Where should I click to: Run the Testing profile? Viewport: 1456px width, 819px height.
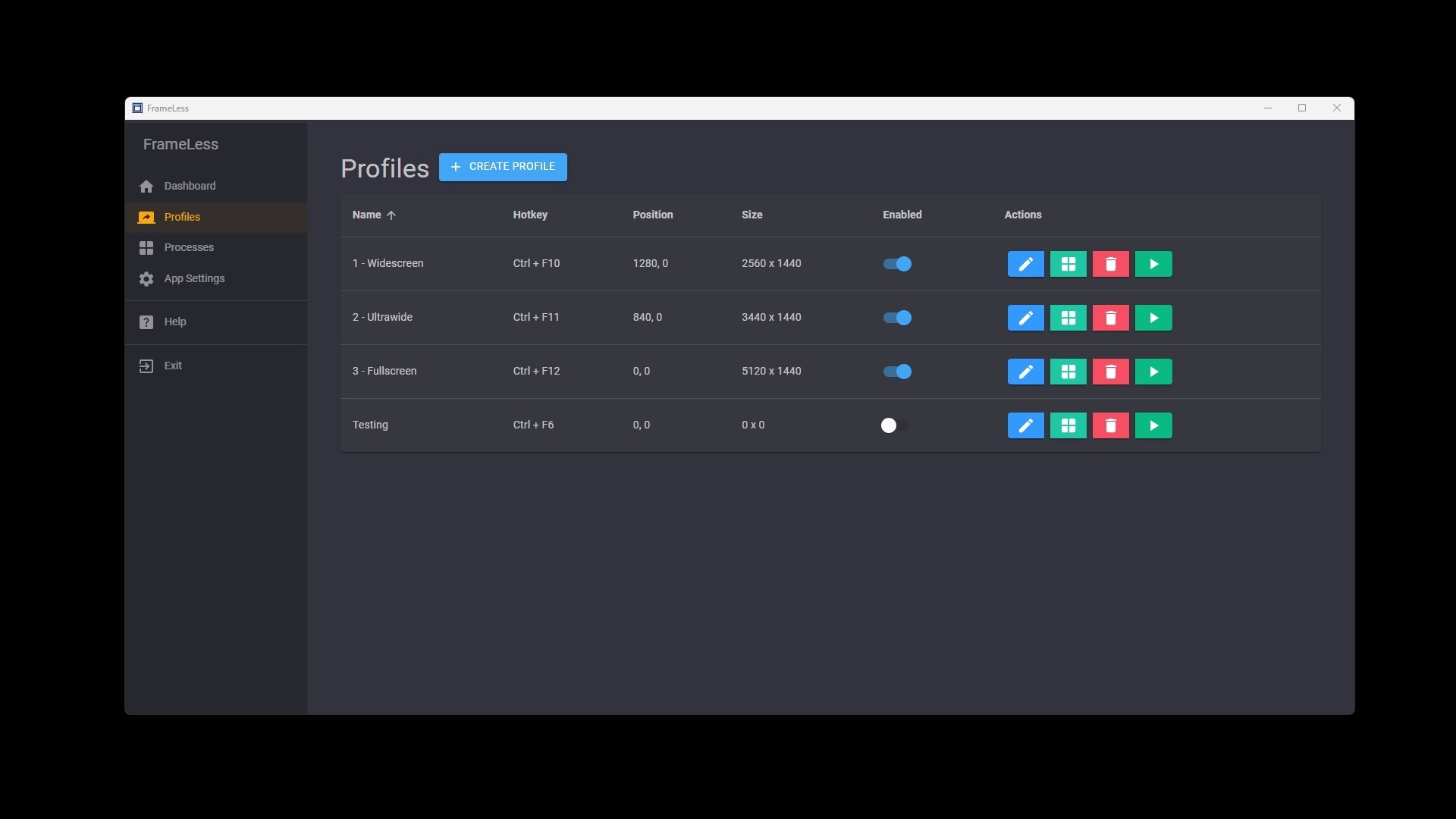click(1153, 425)
